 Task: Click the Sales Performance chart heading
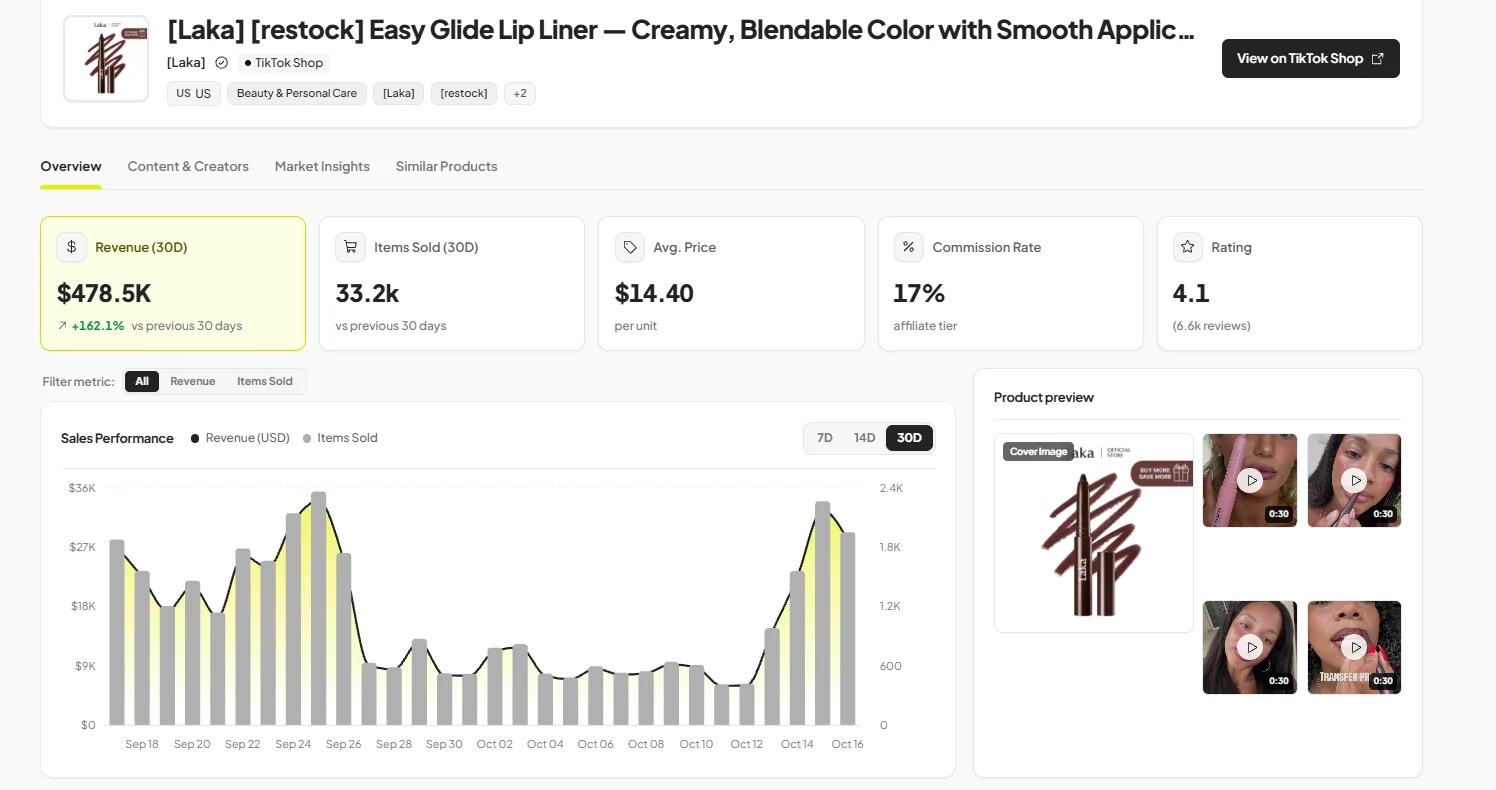tap(117, 438)
